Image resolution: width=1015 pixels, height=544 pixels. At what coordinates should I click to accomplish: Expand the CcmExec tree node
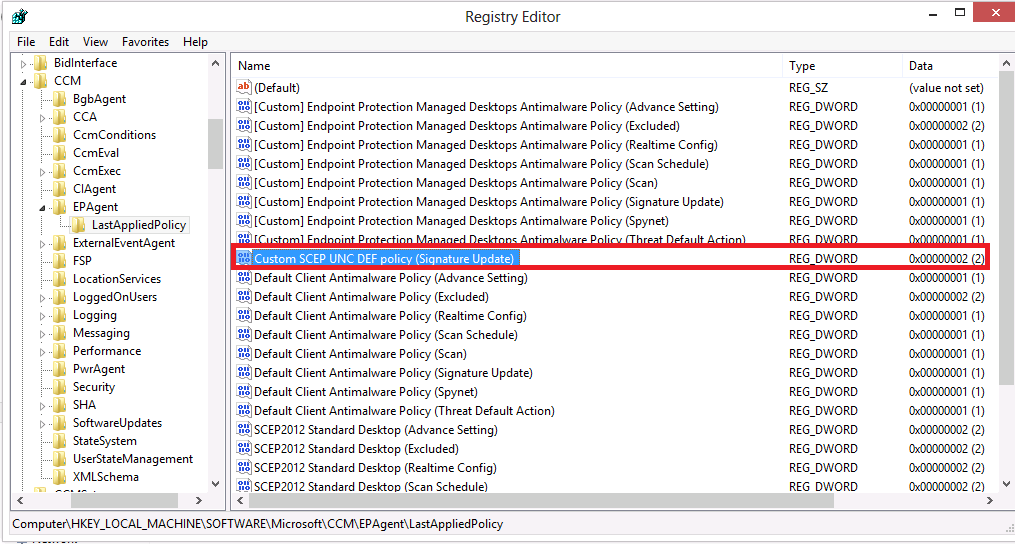43,172
